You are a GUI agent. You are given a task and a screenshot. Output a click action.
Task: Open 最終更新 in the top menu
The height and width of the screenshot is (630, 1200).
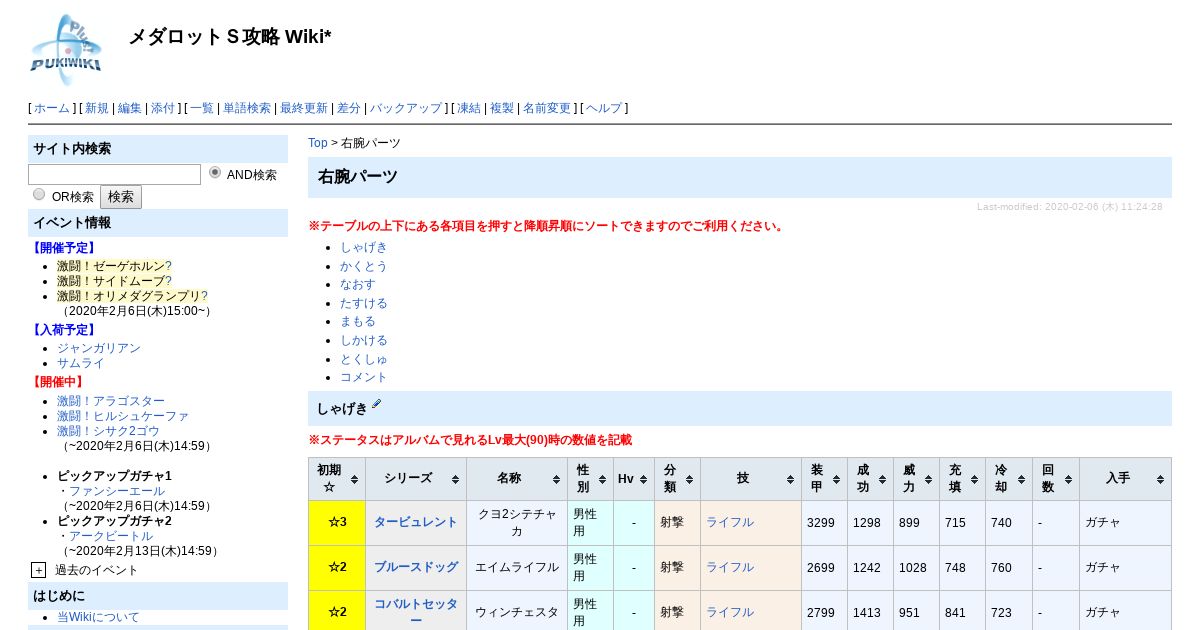(x=304, y=108)
